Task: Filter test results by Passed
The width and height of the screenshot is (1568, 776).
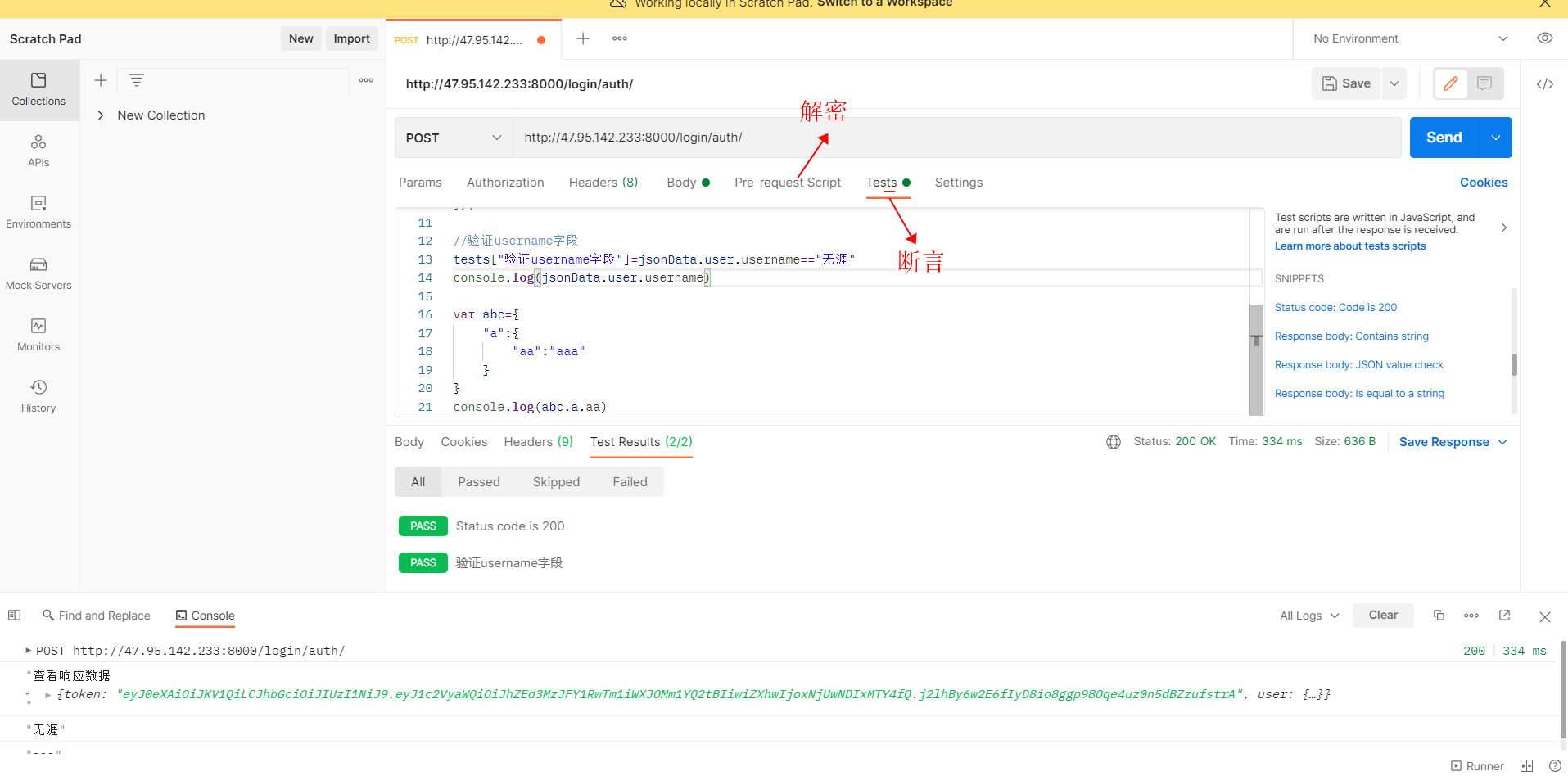Action: click(479, 482)
